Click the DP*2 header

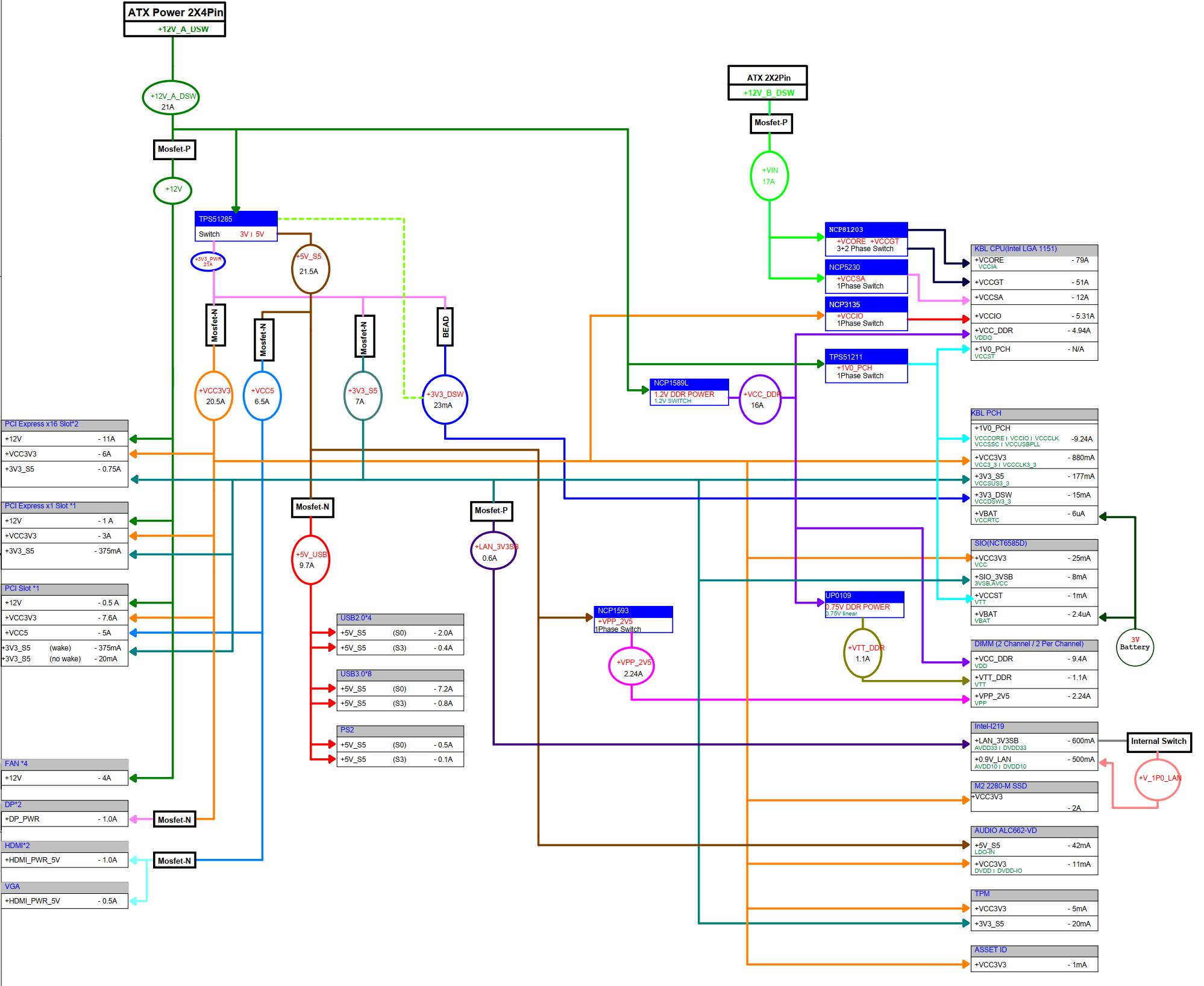(64, 805)
